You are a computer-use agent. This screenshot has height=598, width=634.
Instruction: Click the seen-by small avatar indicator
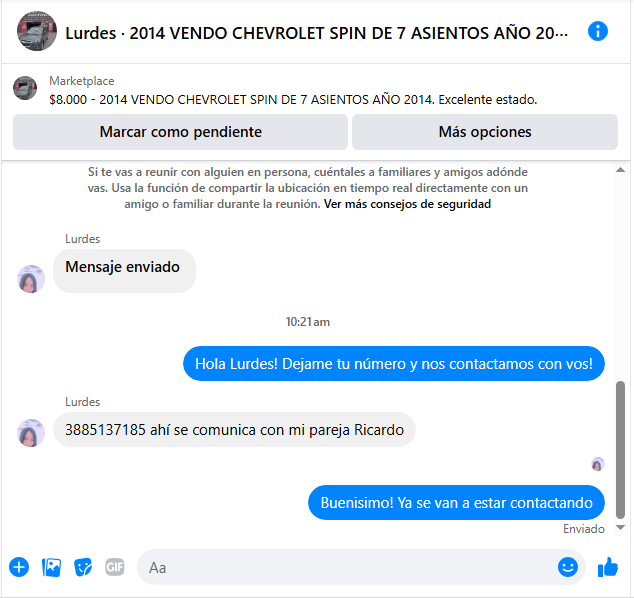click(x=598, y=464)
